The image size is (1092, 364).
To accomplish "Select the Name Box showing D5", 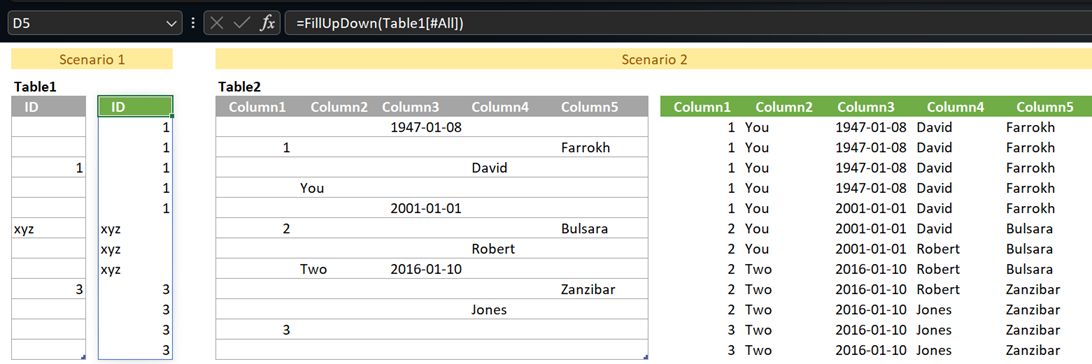I will tap(95, 24).
